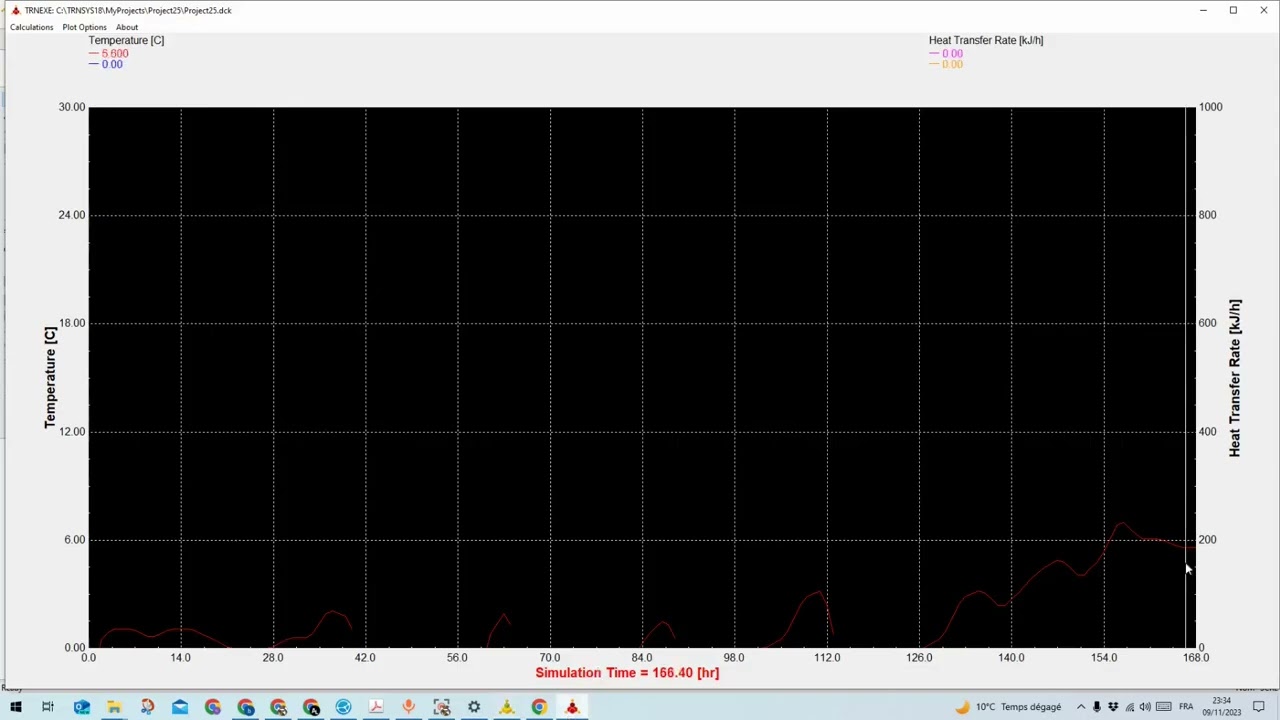Open File Explorer from the taskbar
Image resolution: width=1280 pixels, height=720 pixels.
pyautogui.click(x=114, y=707)
